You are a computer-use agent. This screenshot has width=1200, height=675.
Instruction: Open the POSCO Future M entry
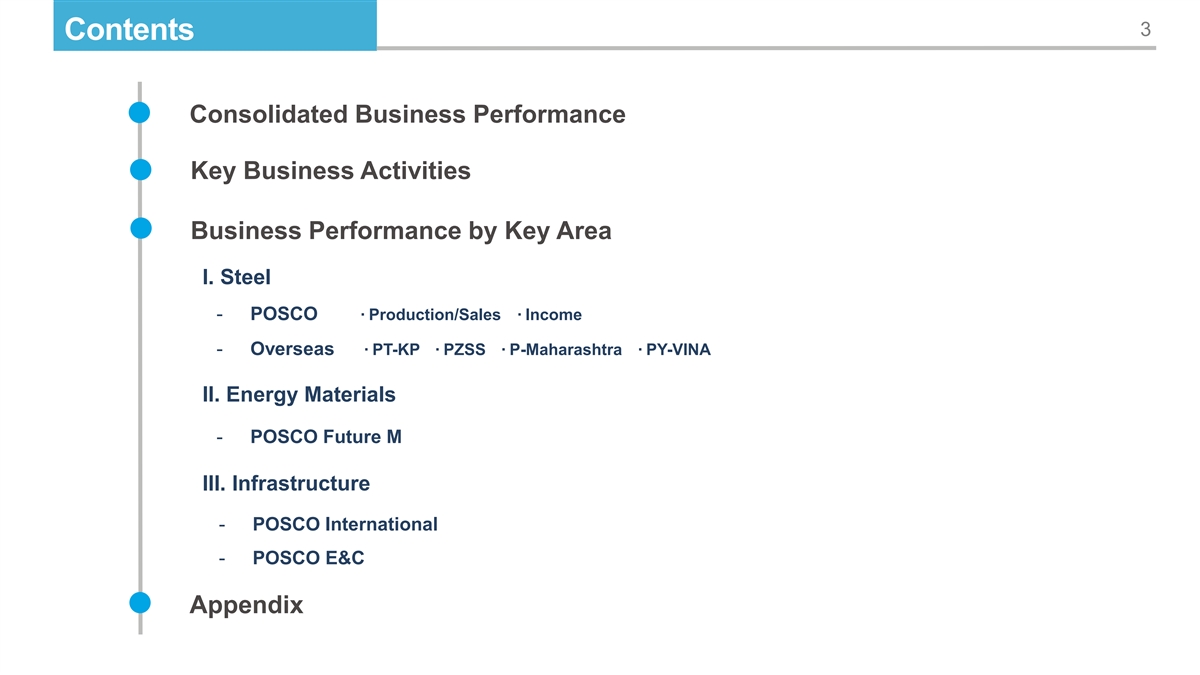pos(326,437)
